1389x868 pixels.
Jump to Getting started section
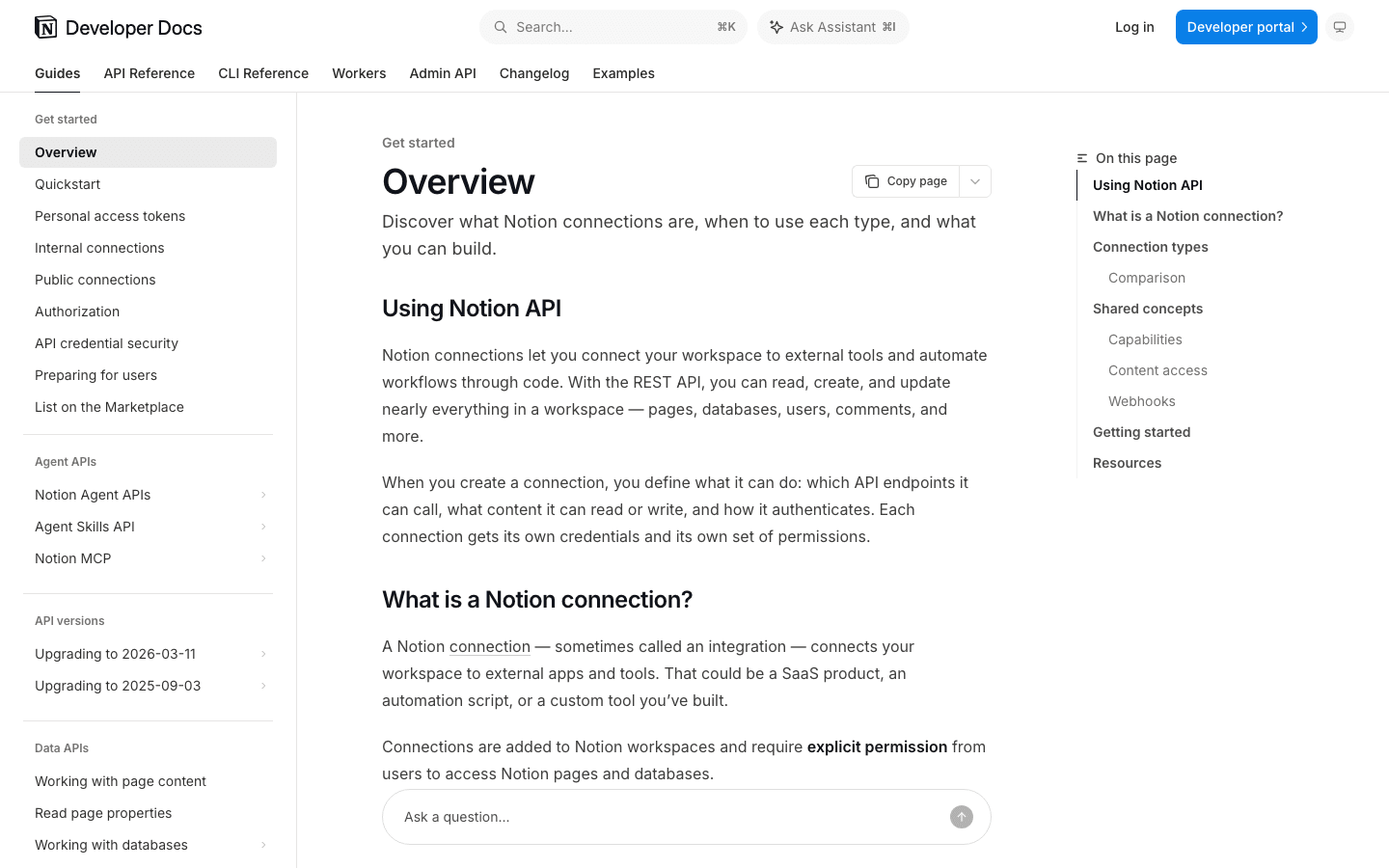(x=1142, y=432)
